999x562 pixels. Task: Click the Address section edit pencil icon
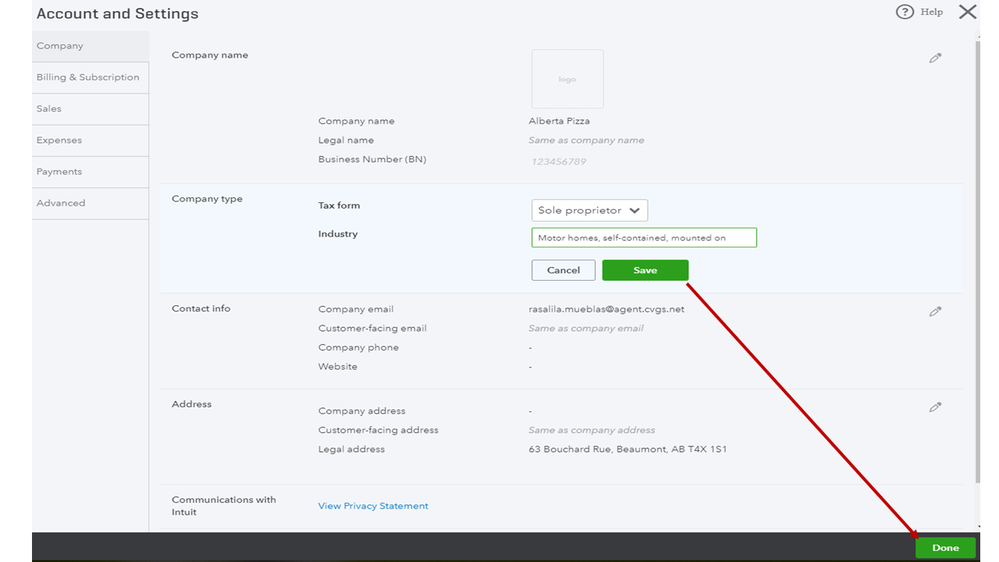point(935,408)
